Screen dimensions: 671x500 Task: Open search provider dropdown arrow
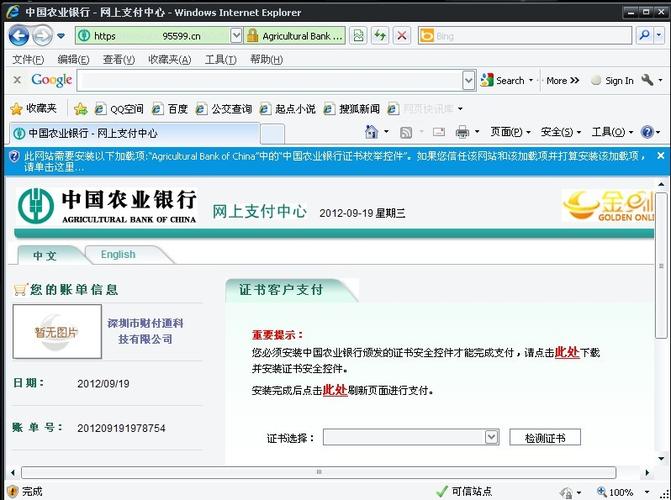pos(659,36)
